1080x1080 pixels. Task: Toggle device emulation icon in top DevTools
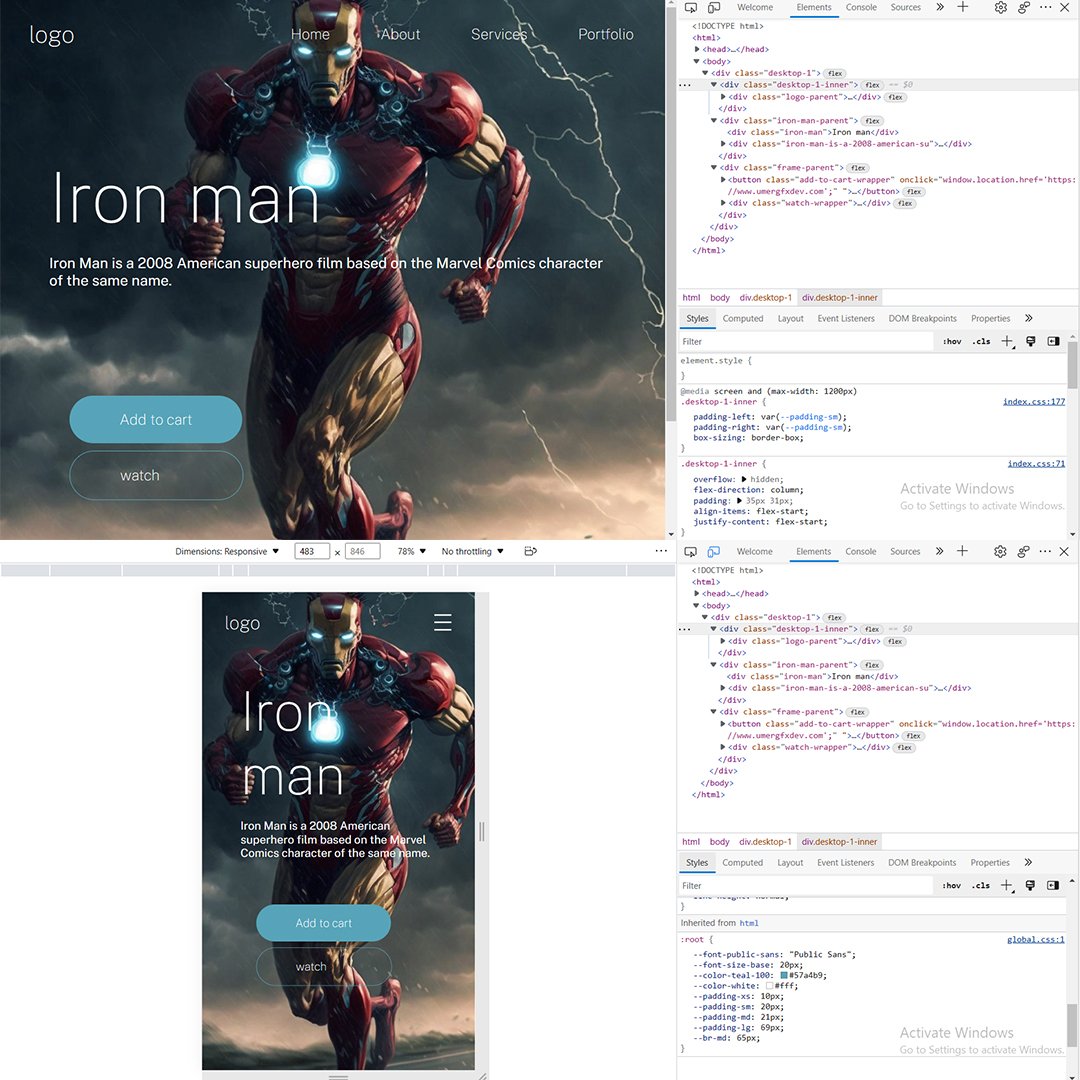[714, 8]
